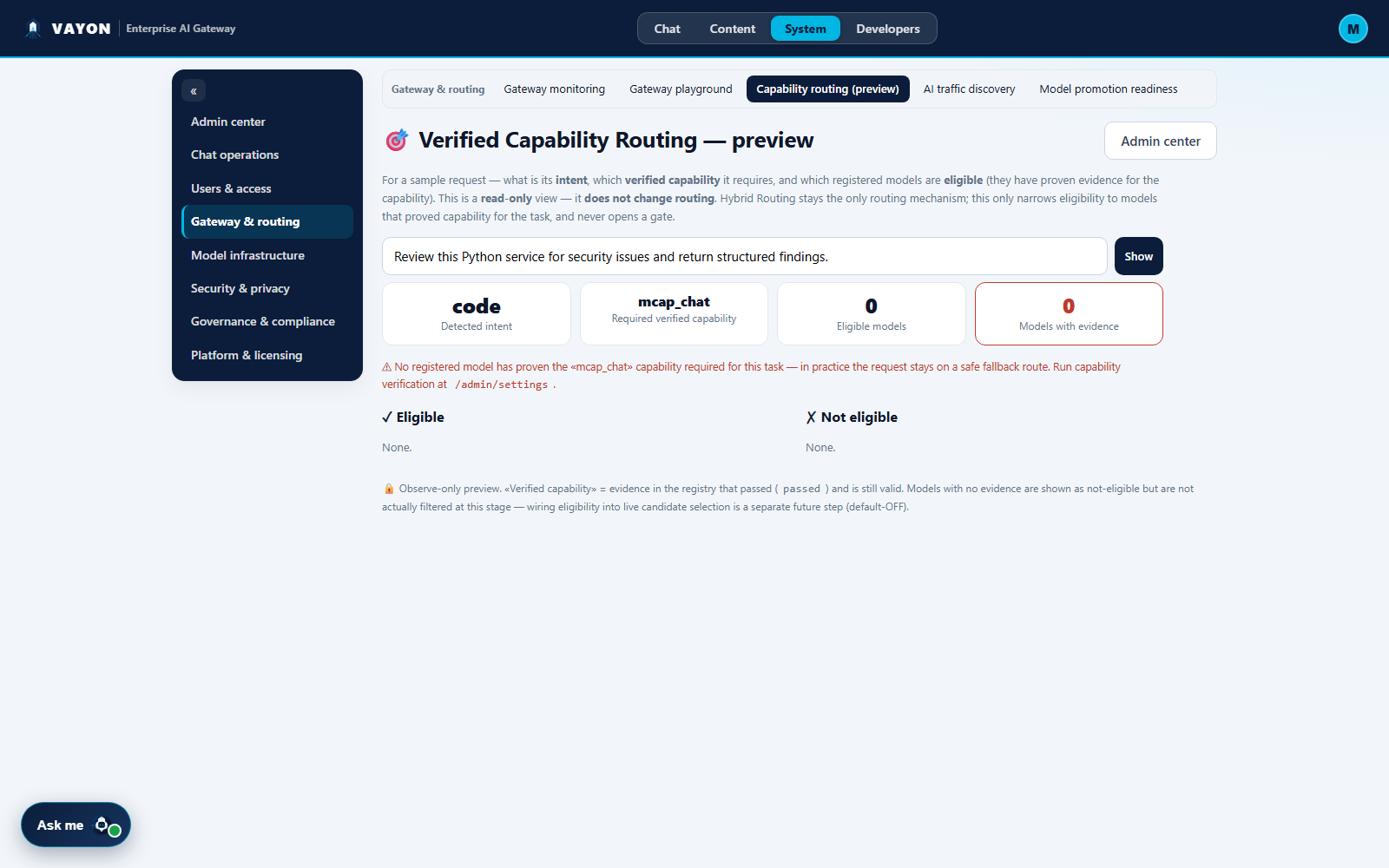Click the Show button
The width and height of the screenshot is (1389, 868).
1138,256
